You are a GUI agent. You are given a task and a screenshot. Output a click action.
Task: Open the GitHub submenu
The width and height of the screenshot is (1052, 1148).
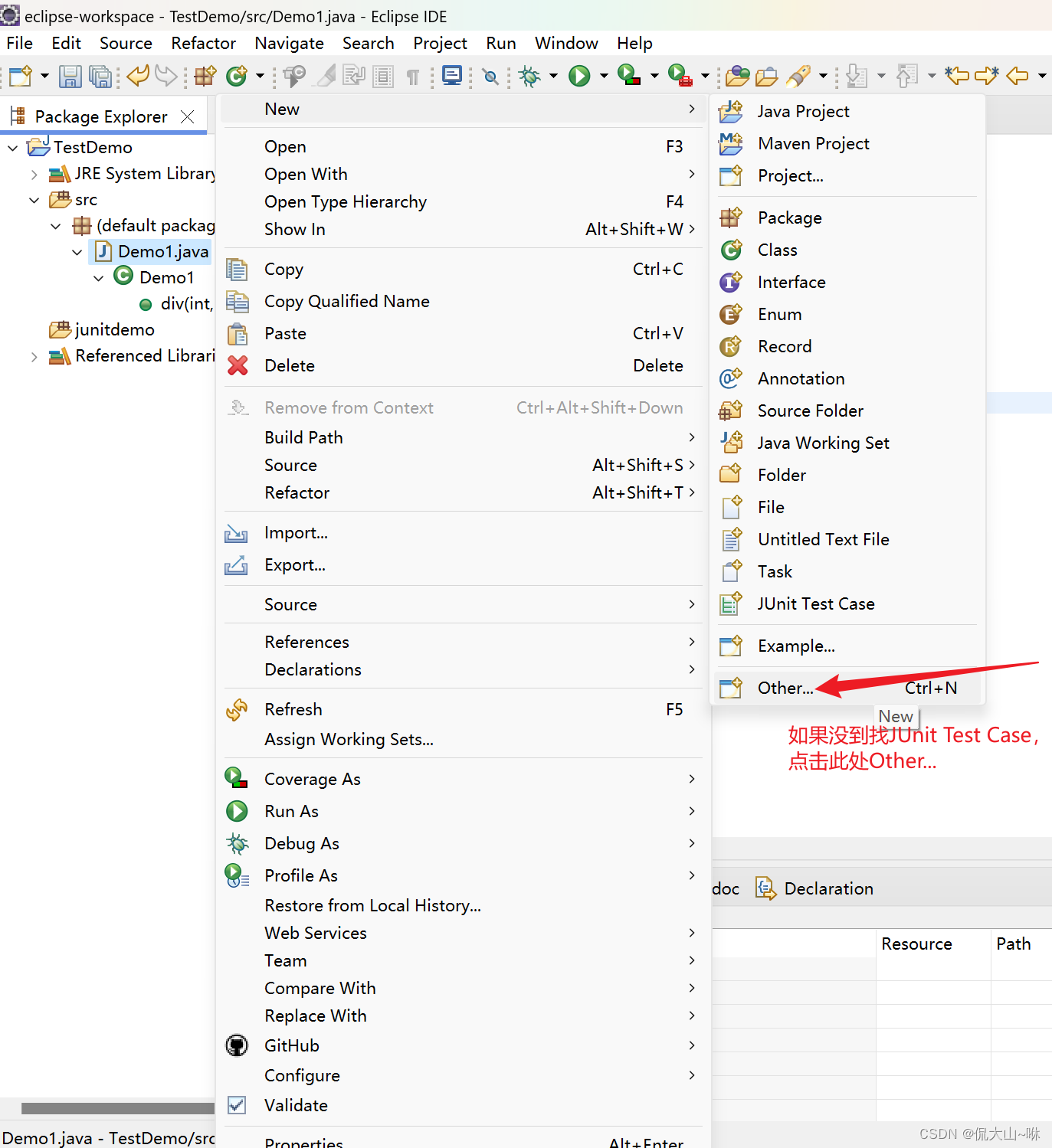click(x=463, y=1046)
